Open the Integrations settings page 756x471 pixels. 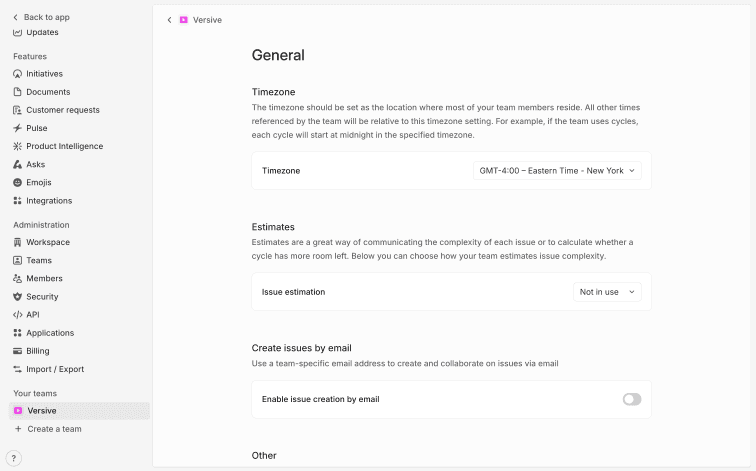click(x=49, y=200)
